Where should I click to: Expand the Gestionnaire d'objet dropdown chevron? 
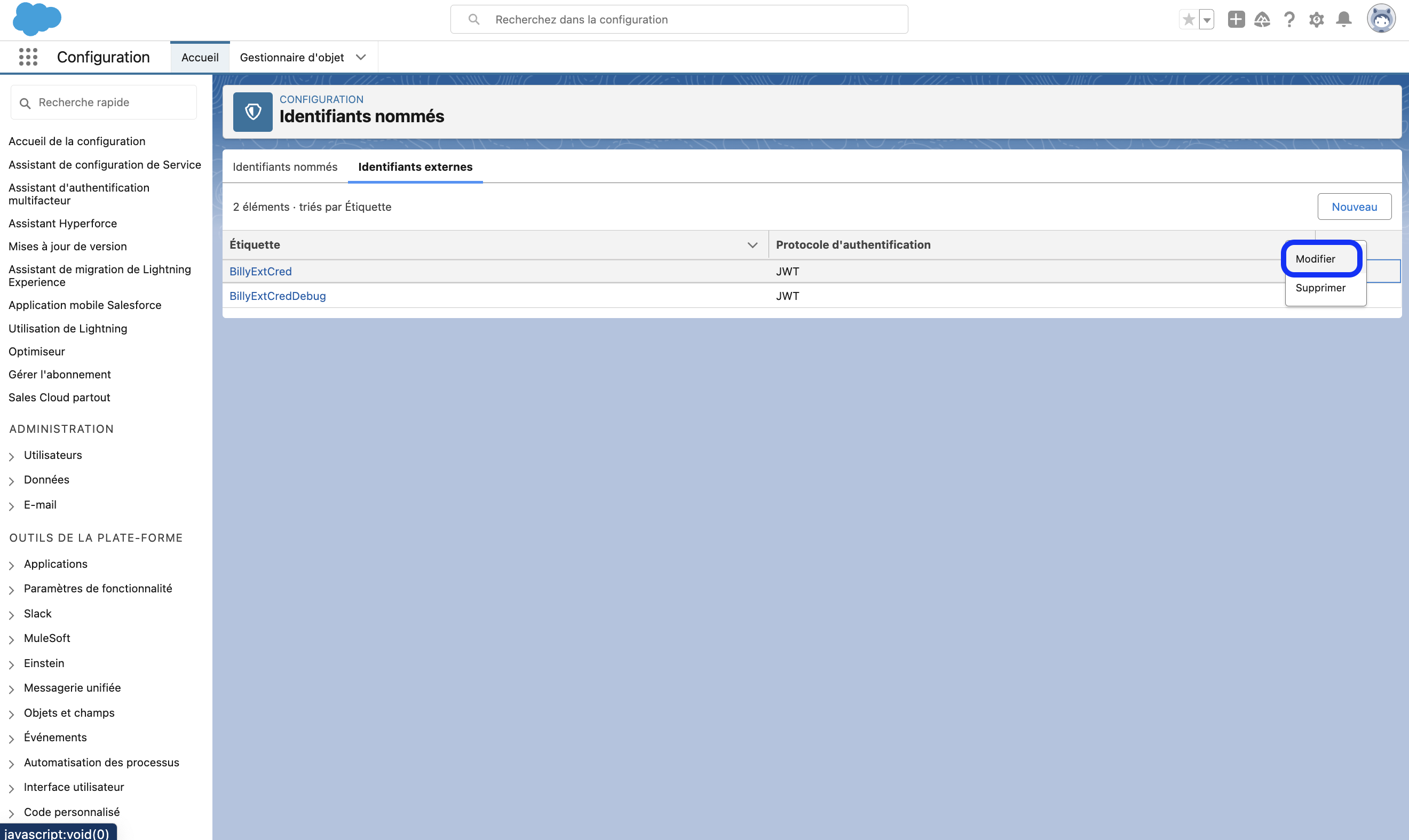[x=361, y=57]
